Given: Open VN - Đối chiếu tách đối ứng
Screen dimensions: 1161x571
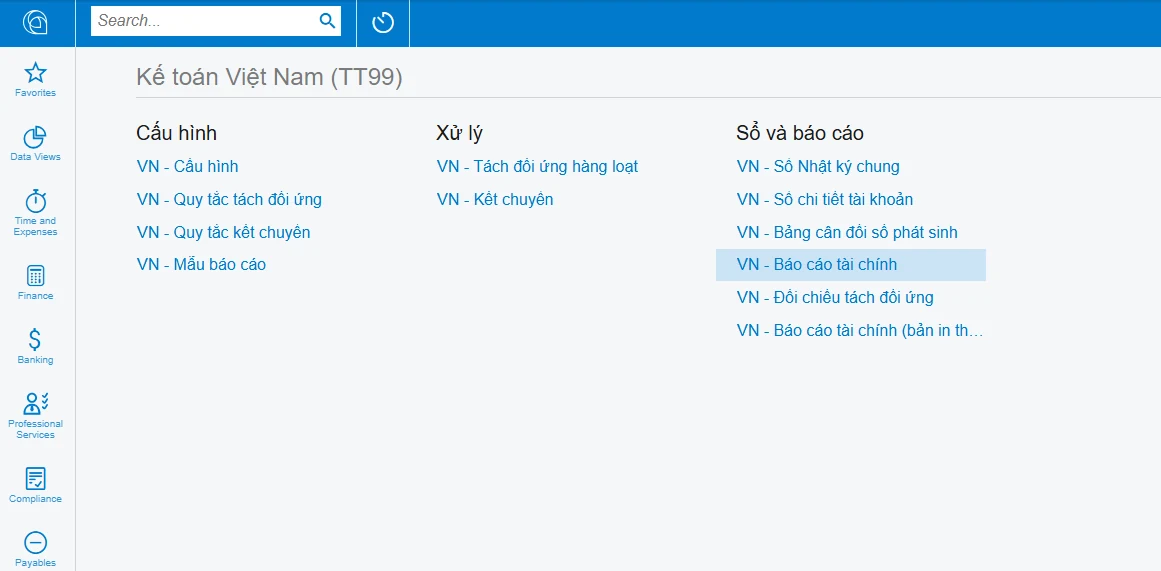Looking at the screenshot, I should (x=835, y=298).
